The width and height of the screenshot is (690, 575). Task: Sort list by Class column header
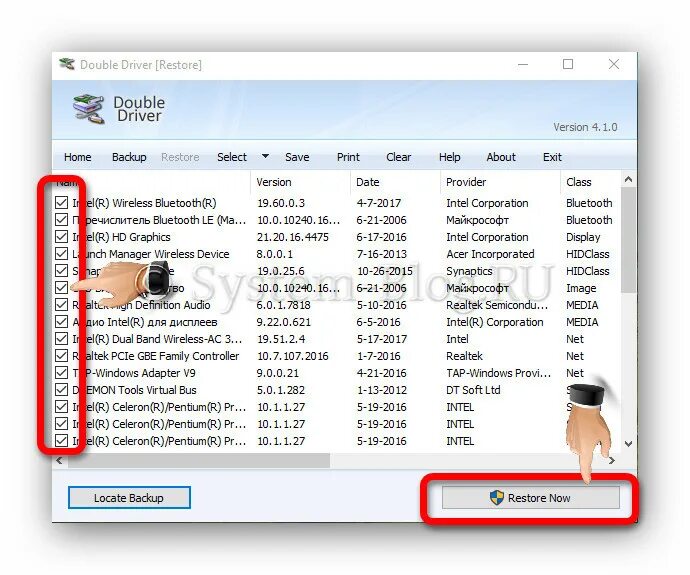[590, 182]
